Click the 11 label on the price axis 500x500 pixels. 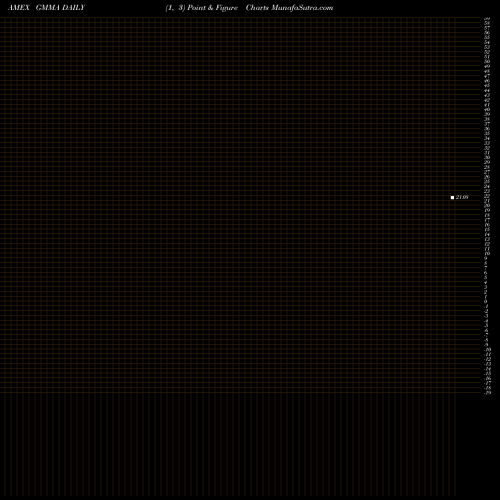487,249
